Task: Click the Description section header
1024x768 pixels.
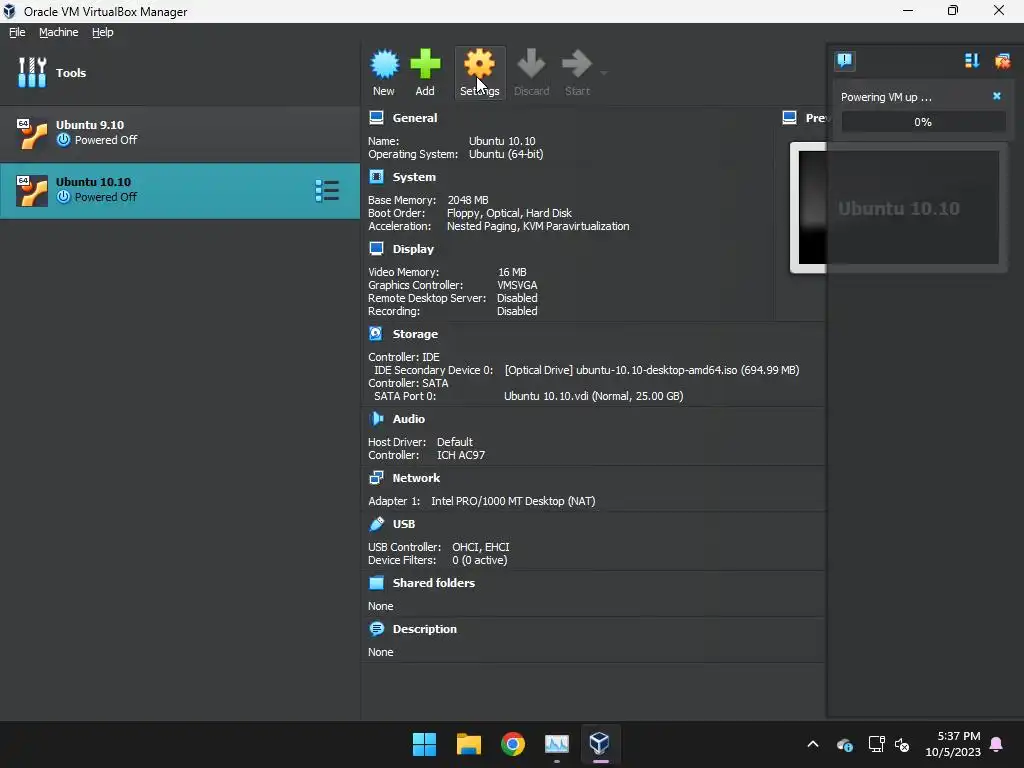Action: pos(424,629)
